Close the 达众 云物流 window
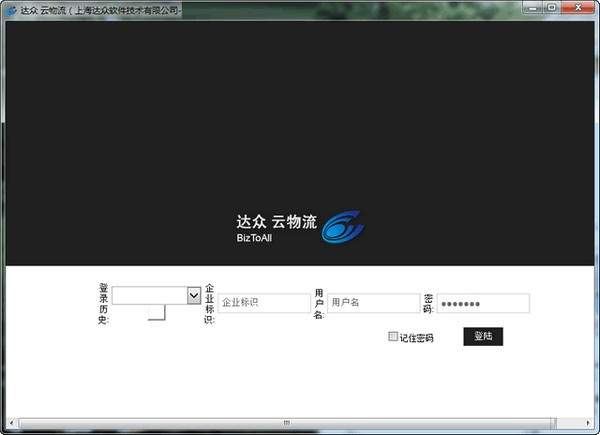The width and height of the screenshot is (600, 435). click(579, 7)
